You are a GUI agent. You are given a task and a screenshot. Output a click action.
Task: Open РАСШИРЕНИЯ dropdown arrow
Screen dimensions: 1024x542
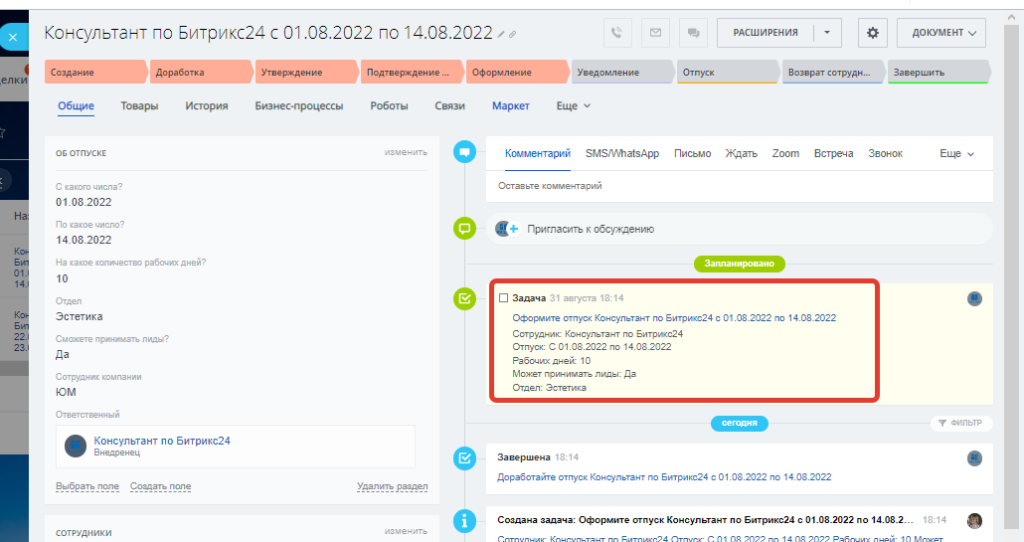827,33
